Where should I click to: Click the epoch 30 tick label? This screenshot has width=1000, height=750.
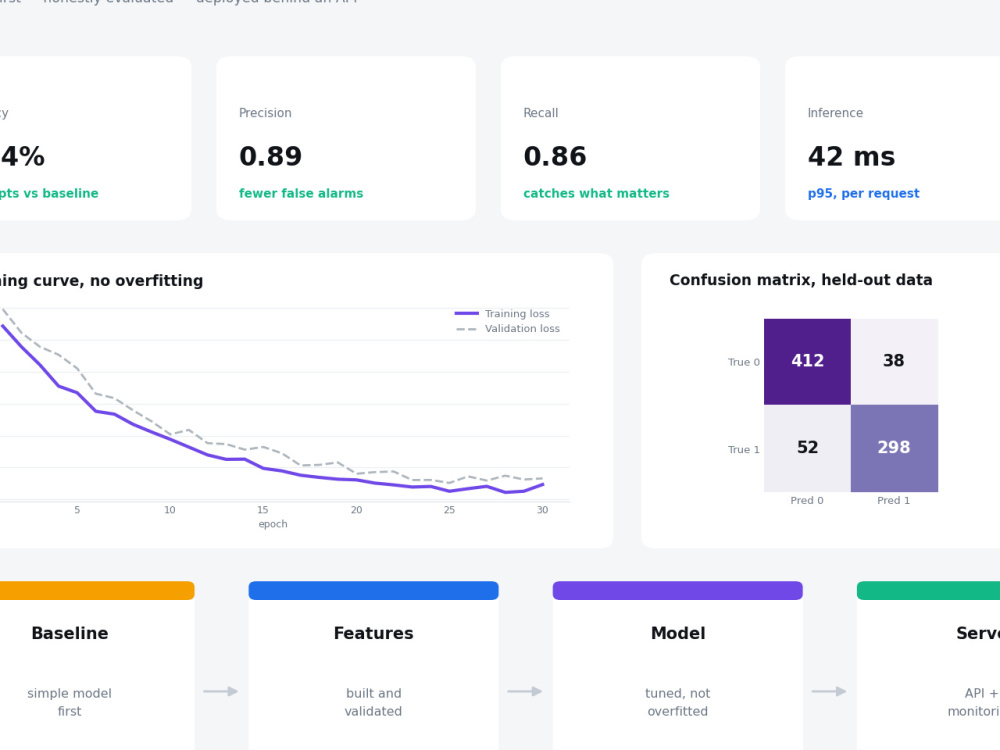pos(543,510)
